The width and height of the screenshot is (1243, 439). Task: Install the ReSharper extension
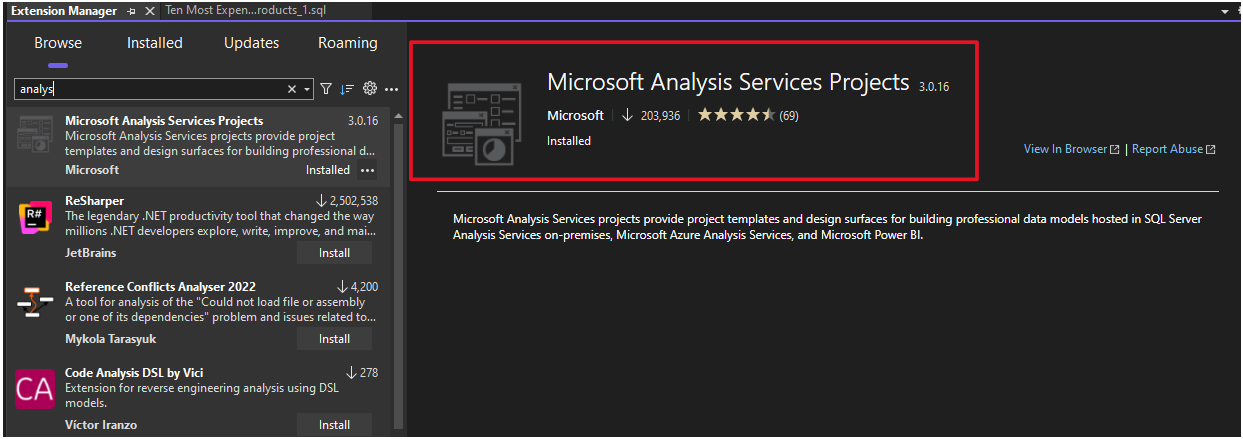pos(334,254)
